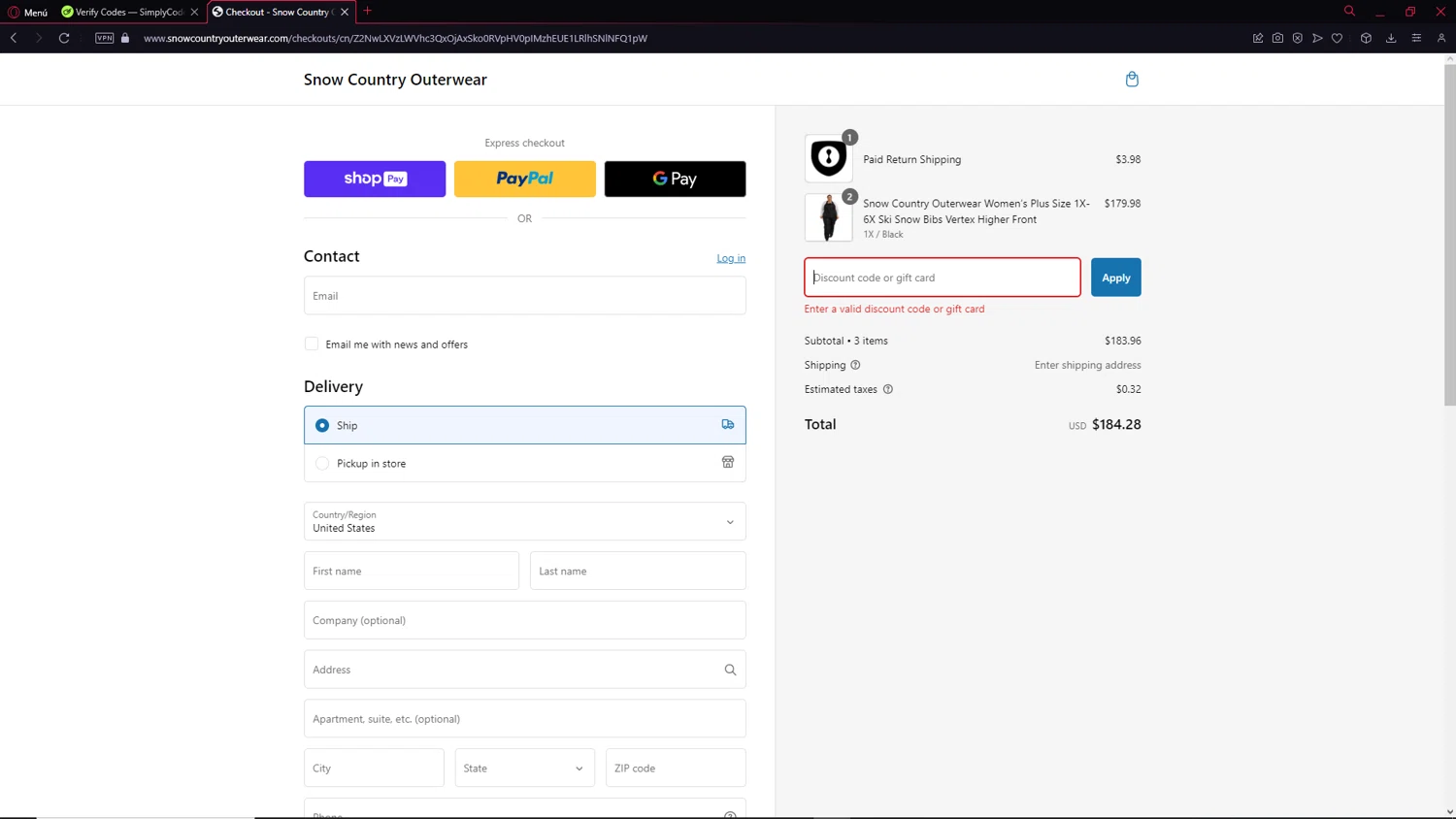Click the Ski Snow Bibs product thumbnail
Screen dimensions: 1456x819
[x=829, y=217]
